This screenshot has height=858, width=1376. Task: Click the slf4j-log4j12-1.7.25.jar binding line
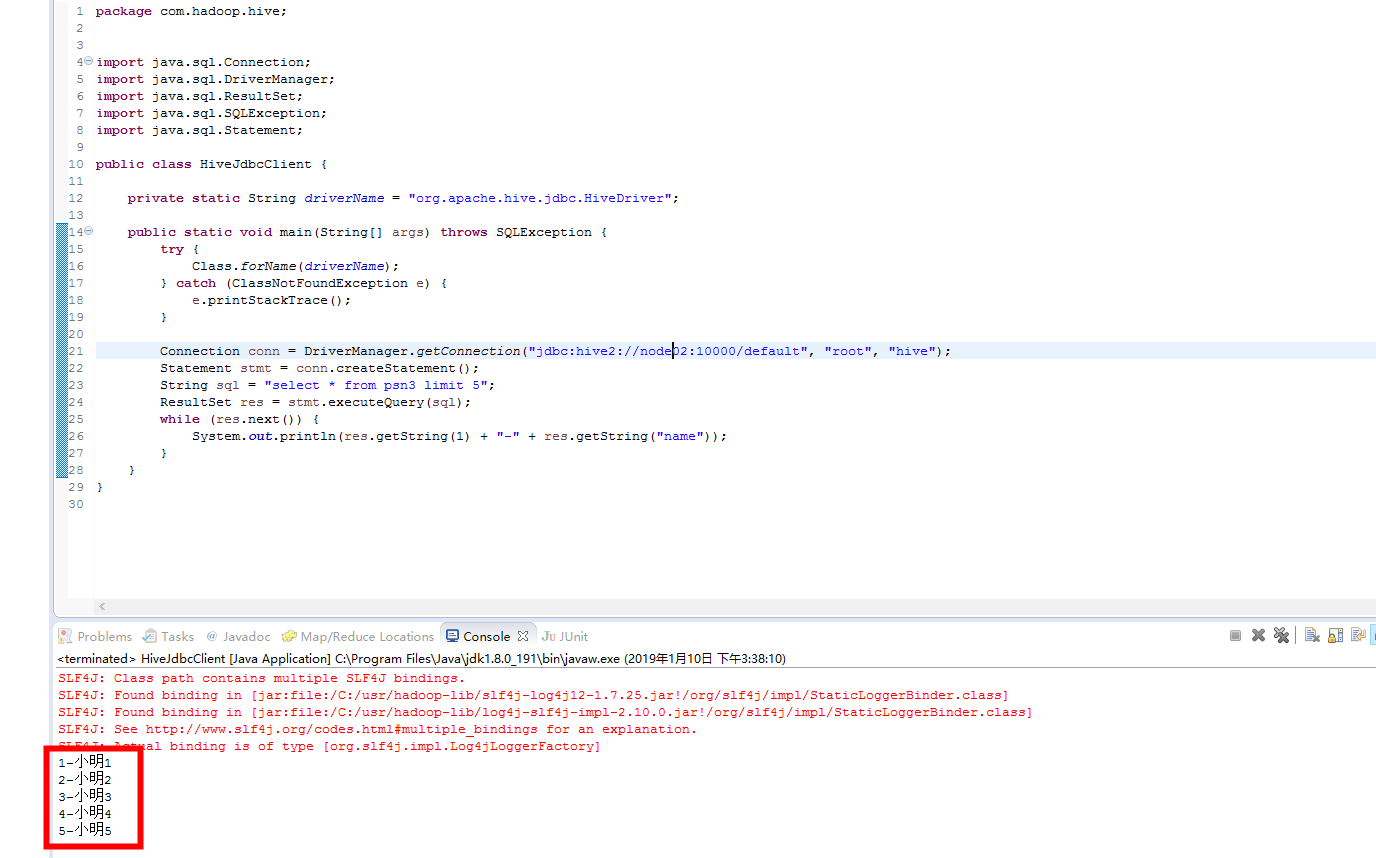[x=533, y=695]
